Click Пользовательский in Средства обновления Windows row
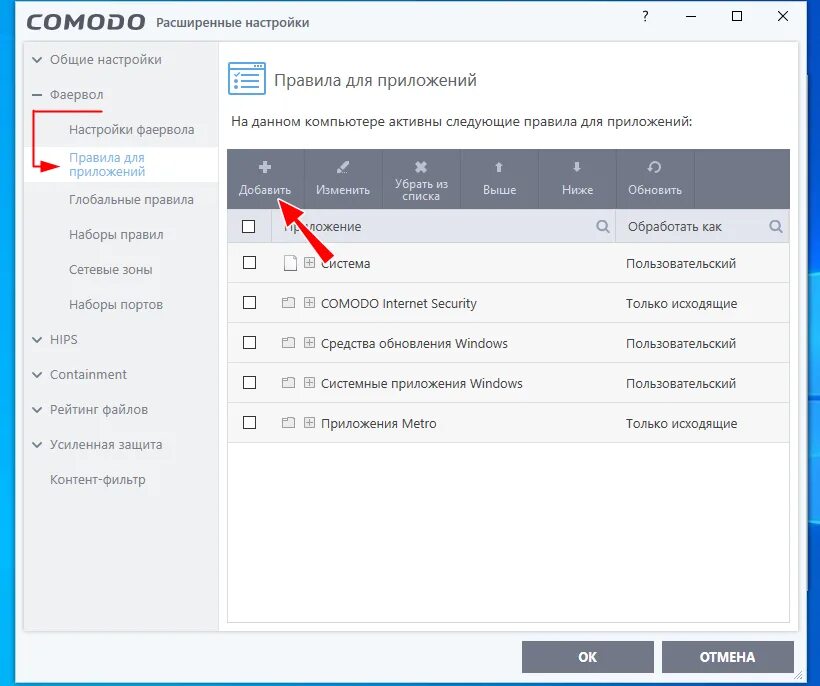The image size is (820, 686). (x=681, y=344)
